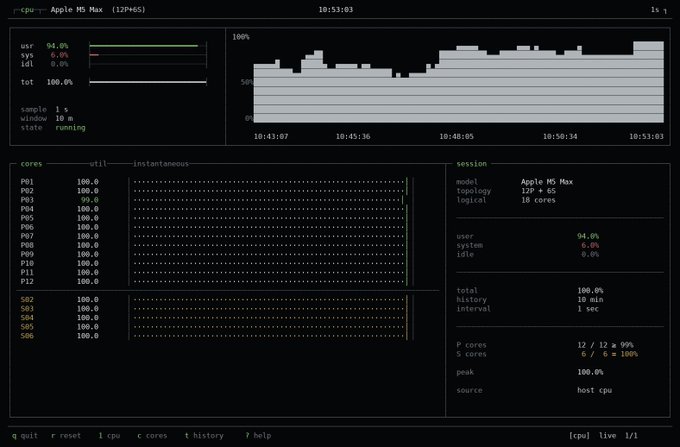Viewport: 680px width, 447px height.
Task: Click the logical 18 cores value
Action: coord(538,200)
